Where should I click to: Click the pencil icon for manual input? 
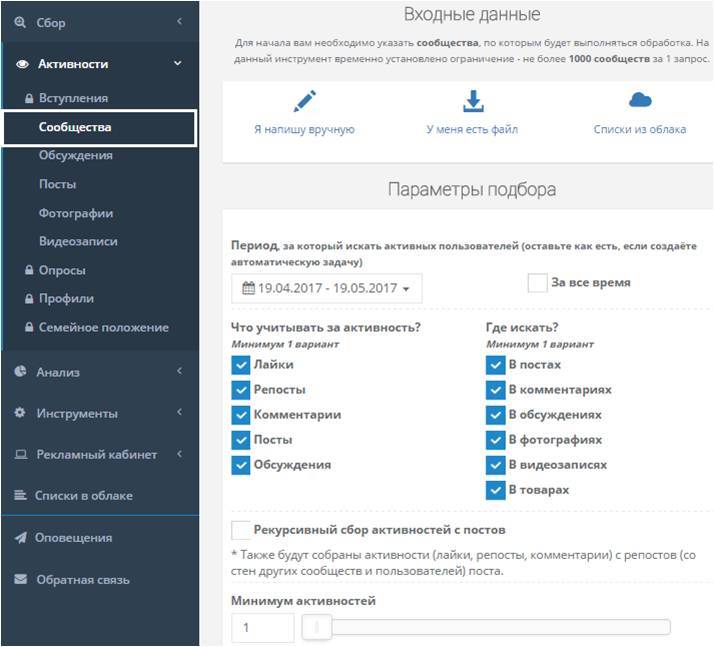[304, 102]
